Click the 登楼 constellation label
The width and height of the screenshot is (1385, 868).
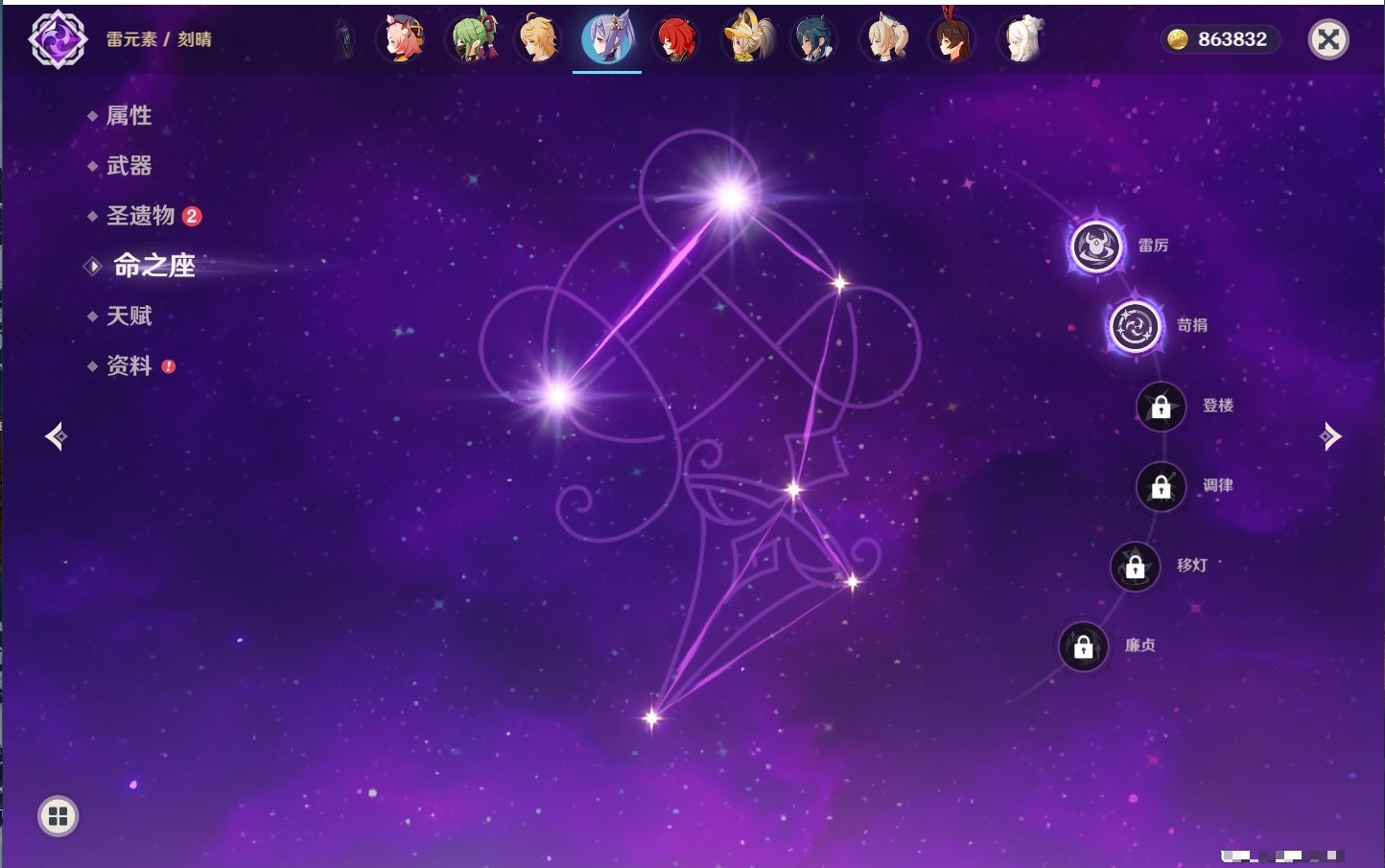pyautogui.click(x=1218, y=406)
